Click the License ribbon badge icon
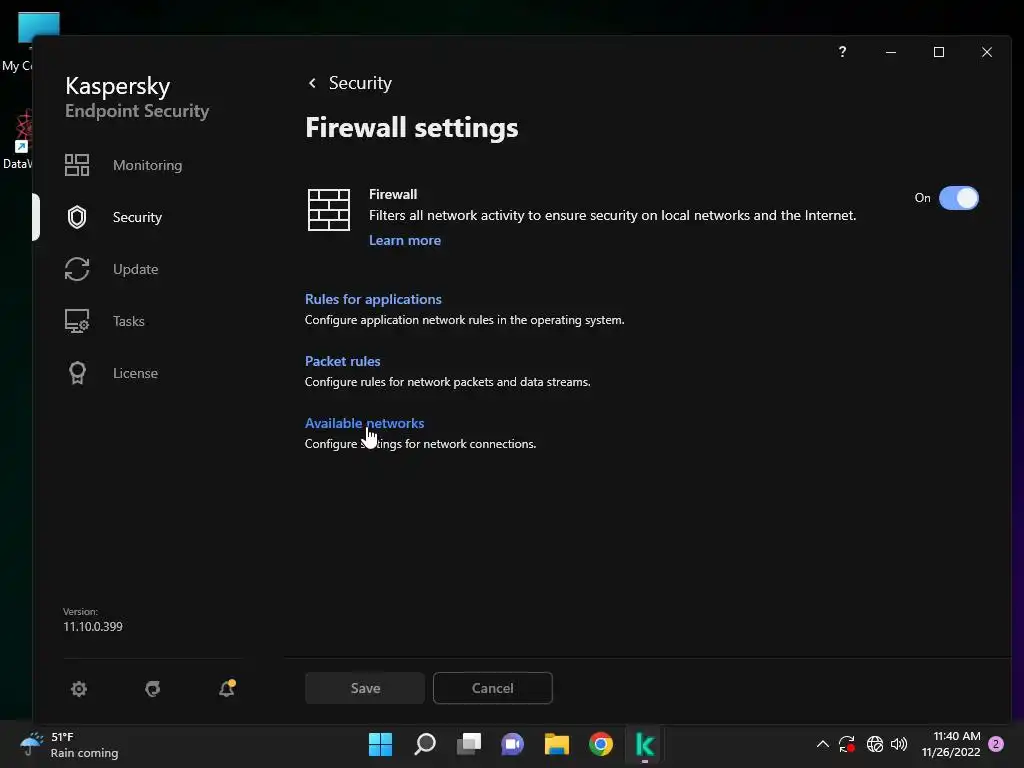 tap(77, 373)
